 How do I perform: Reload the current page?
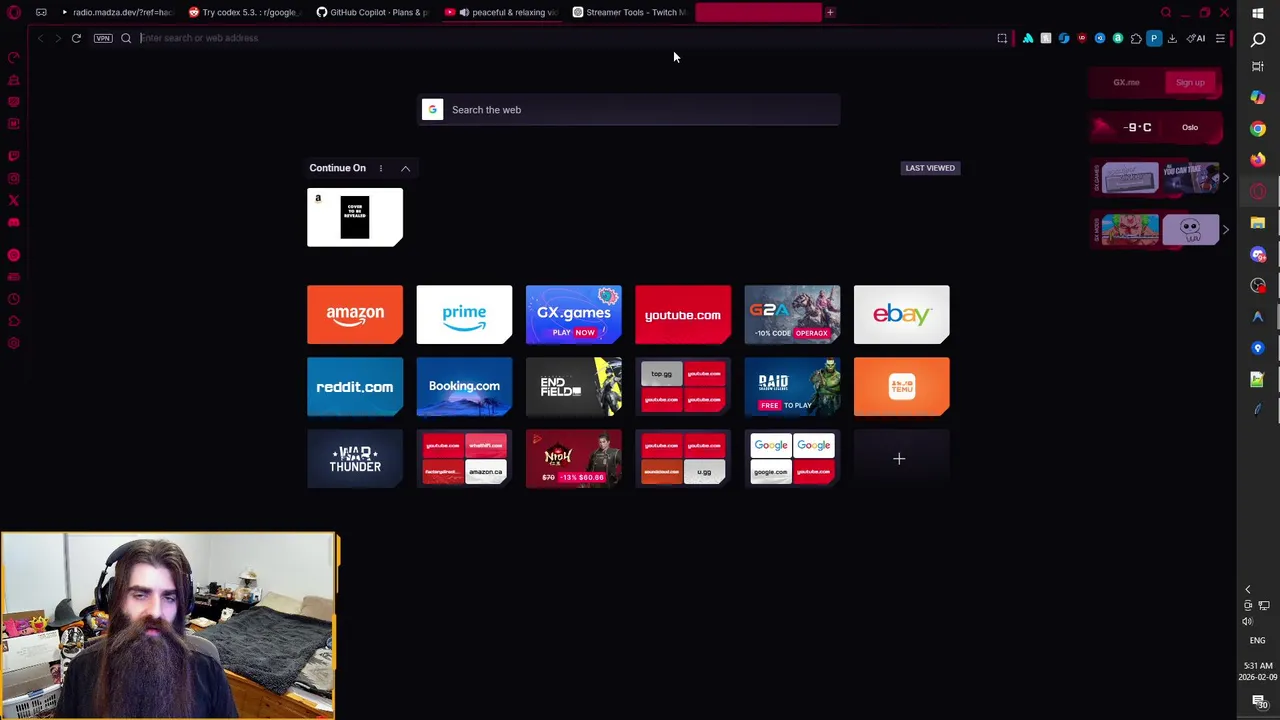point(76,38)
